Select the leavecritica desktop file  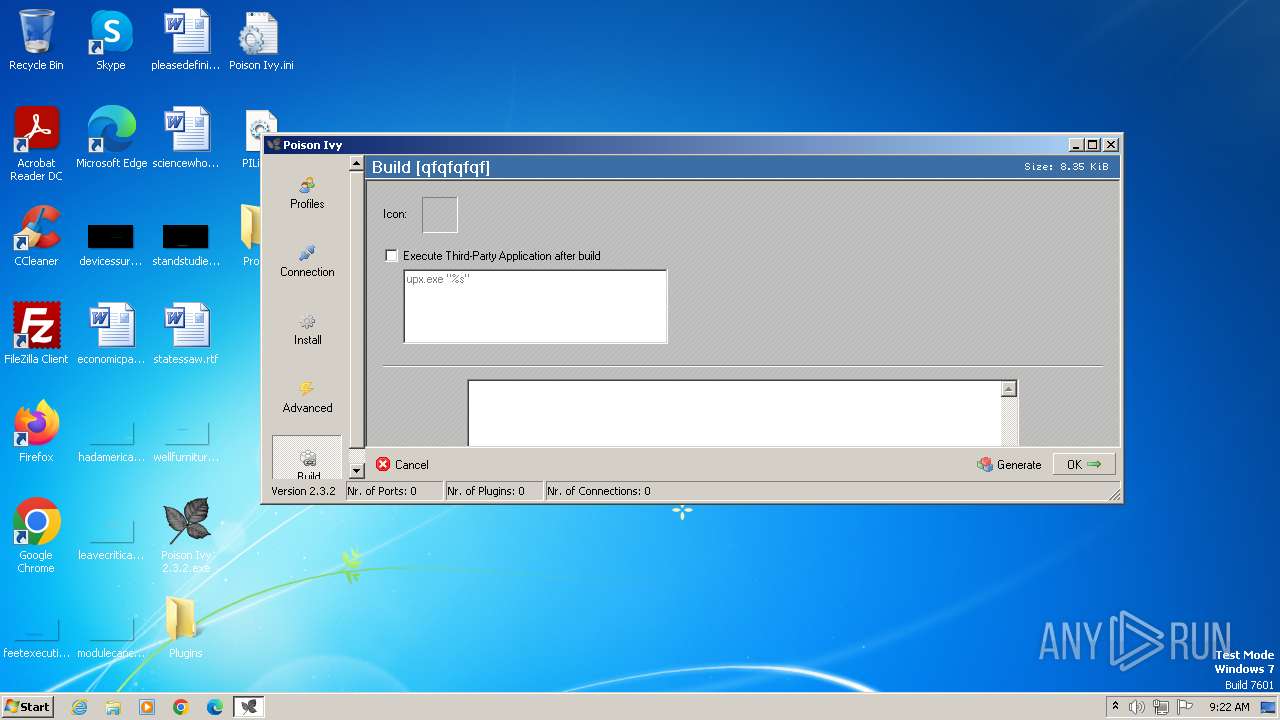(111, 538)
